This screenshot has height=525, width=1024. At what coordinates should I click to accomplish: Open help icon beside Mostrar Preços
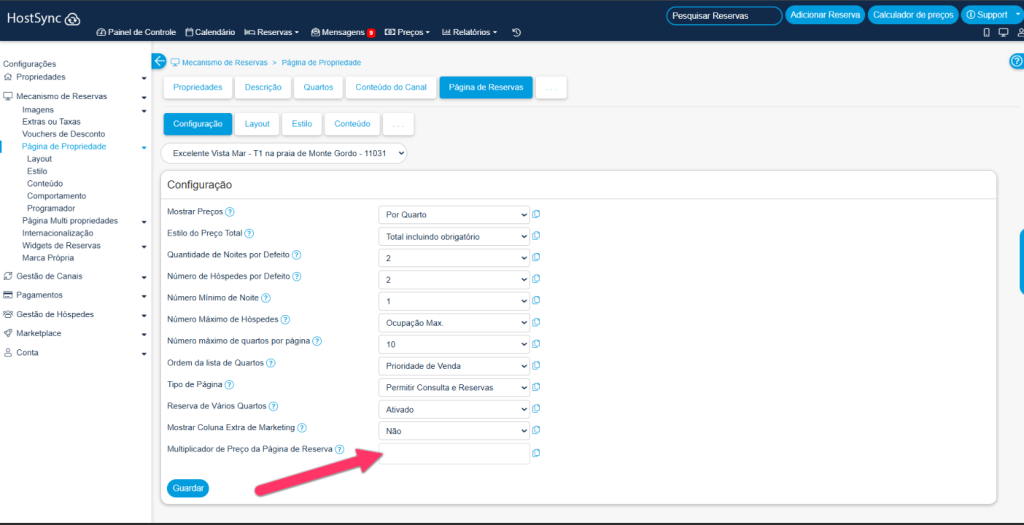pyautogui.click(x=230, y=212)
